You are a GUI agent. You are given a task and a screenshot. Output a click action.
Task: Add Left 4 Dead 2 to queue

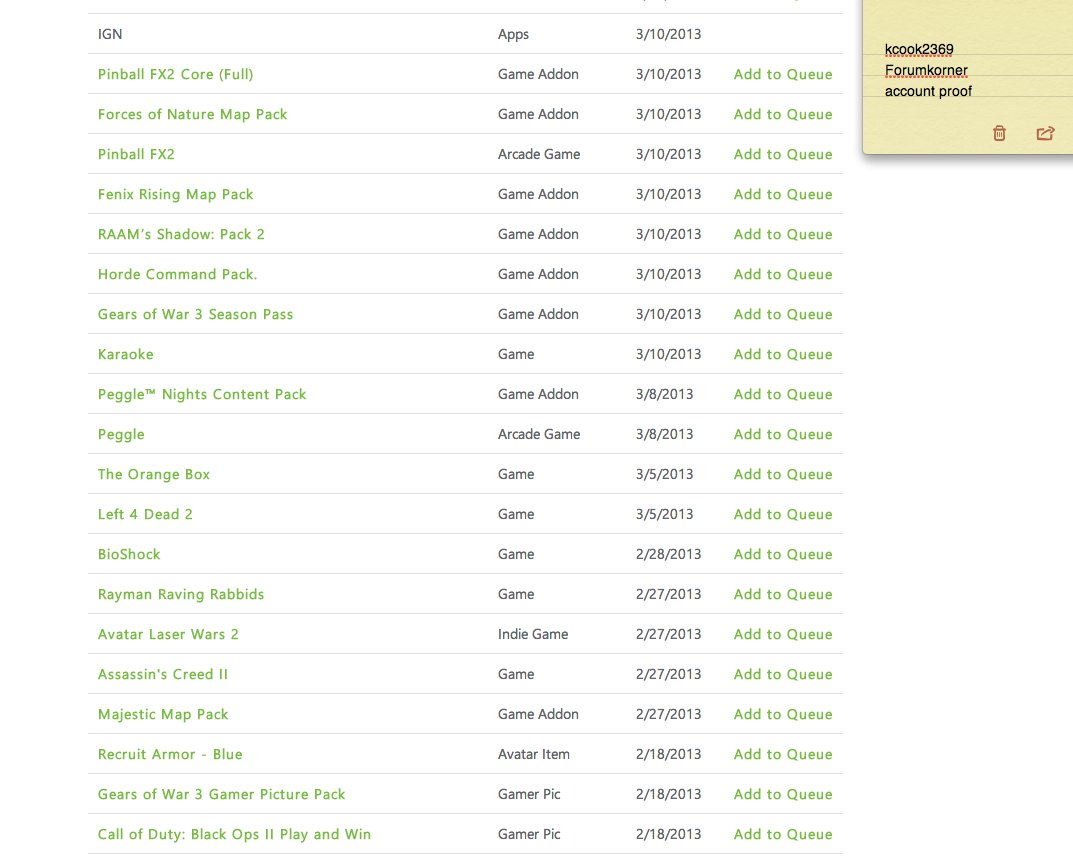(x=783, y=514)
